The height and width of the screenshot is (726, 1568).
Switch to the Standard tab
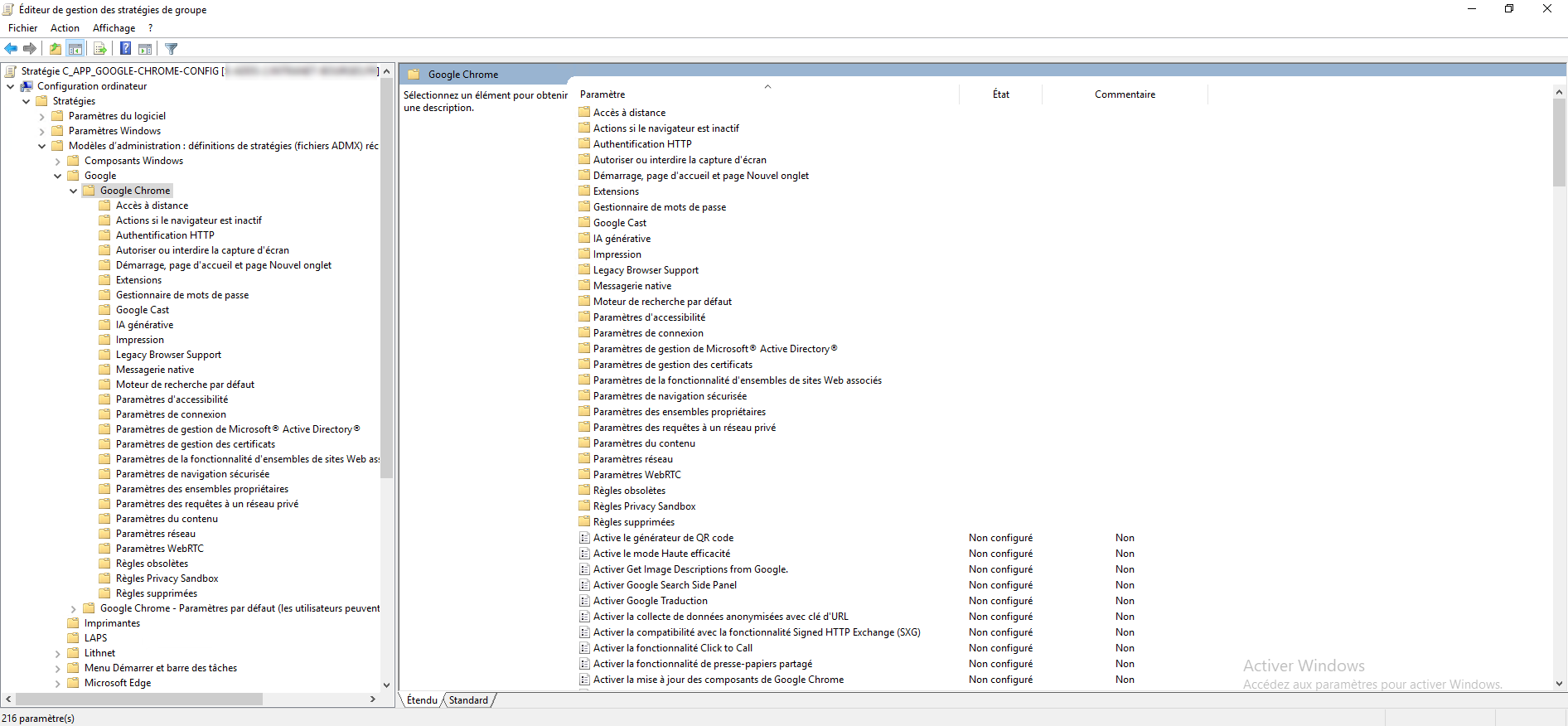pyautogui.click(x=468, y=700)
